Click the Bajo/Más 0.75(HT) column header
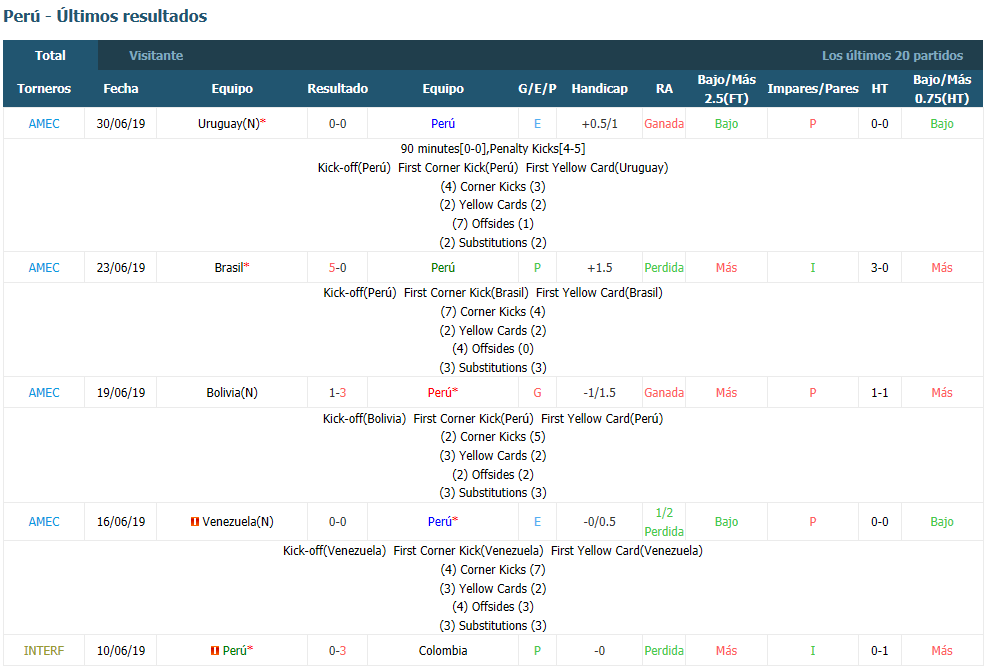This screenshot has width=992, height=666. (x=941, y=89)
